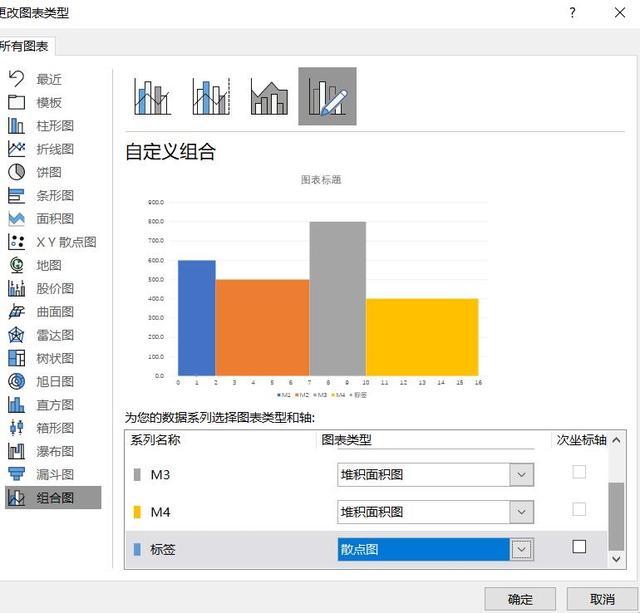Choose clustered column-line combo subtype
This screenshot has width=640, height=613.
click(152, 96)
